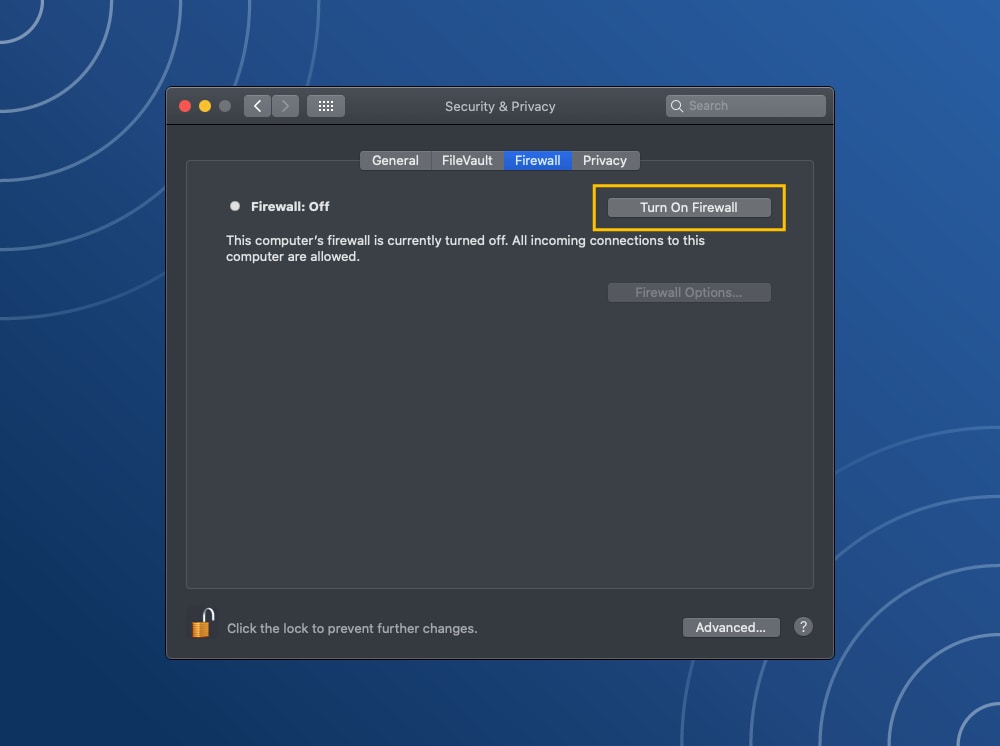Viewport: 1000px width, 746px height.
Task: Click the padlock to prevent changes
Action: 202,623
